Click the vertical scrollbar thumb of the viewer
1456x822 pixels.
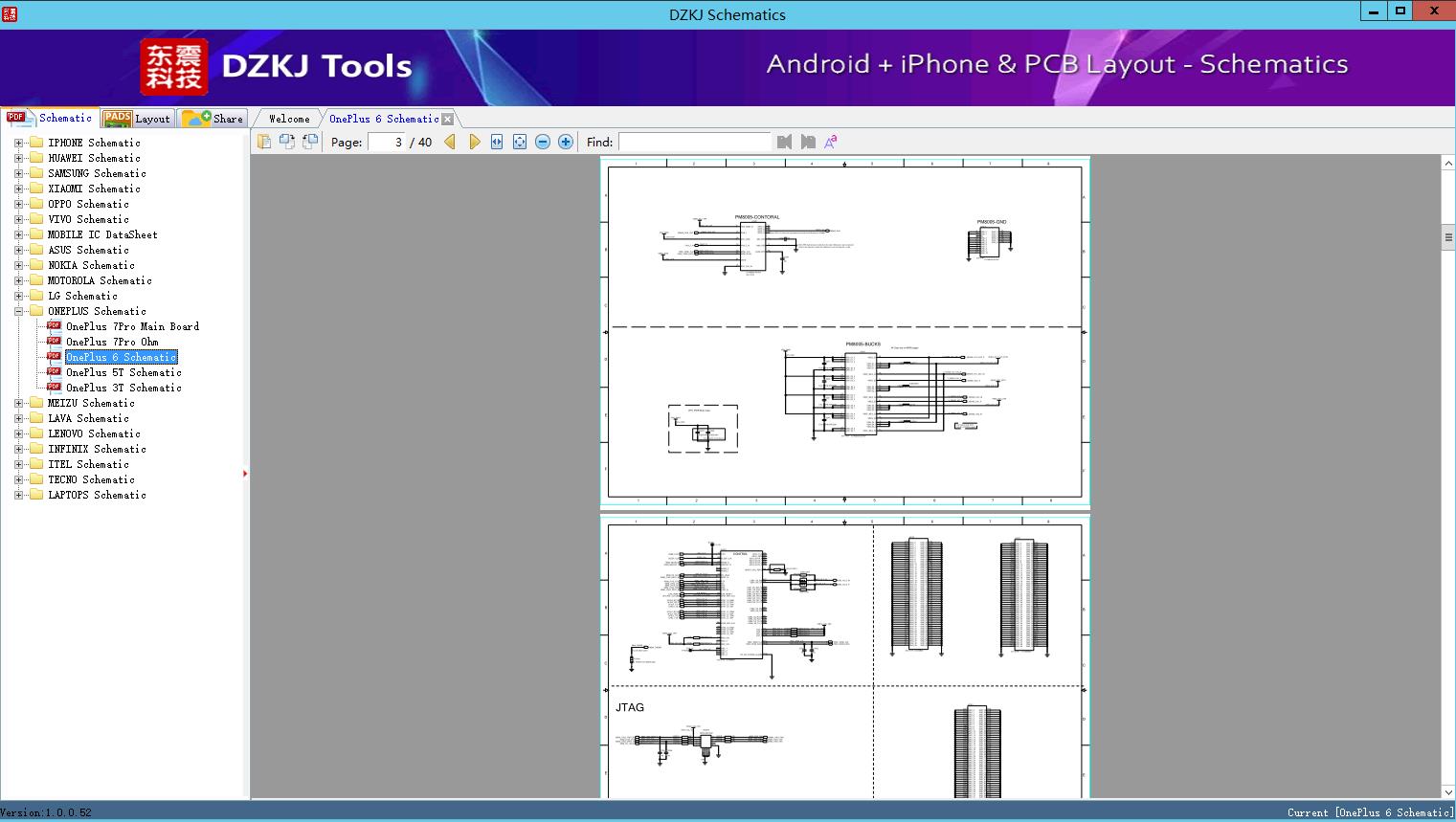[x=1448, y=236]
